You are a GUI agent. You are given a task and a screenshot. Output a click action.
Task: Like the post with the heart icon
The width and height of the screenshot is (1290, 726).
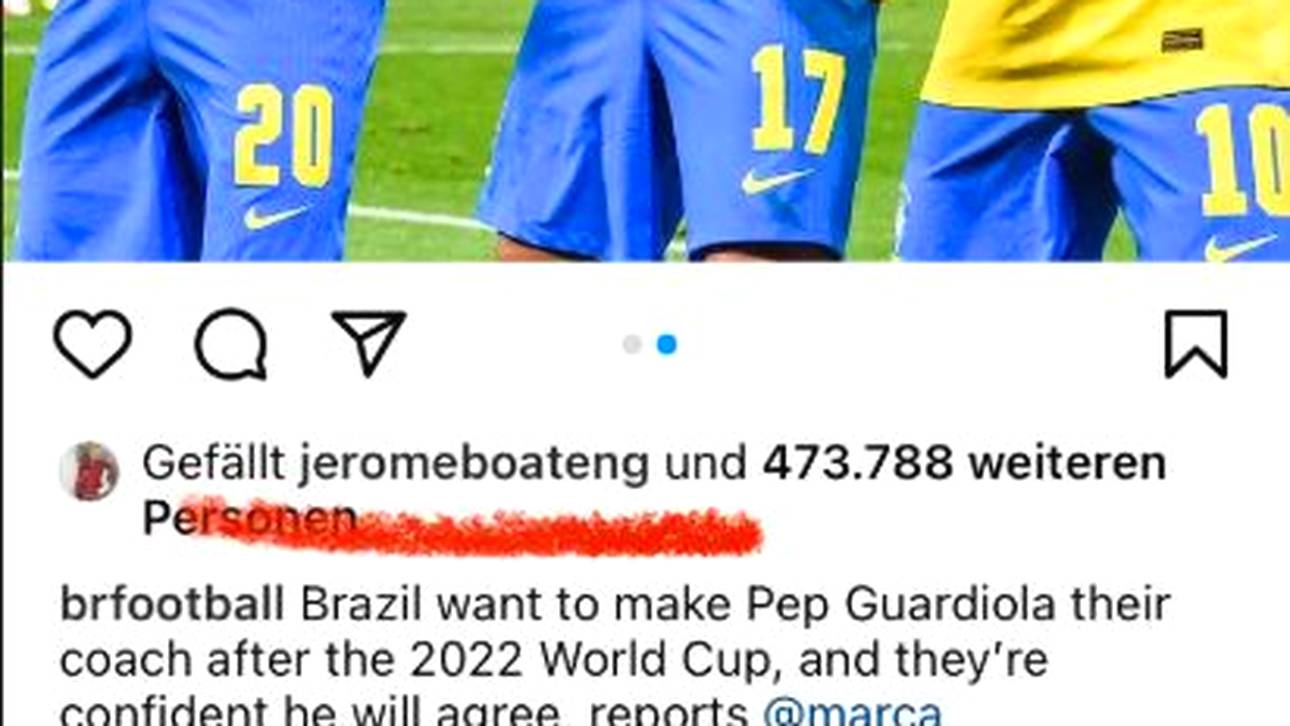[92, 344]
